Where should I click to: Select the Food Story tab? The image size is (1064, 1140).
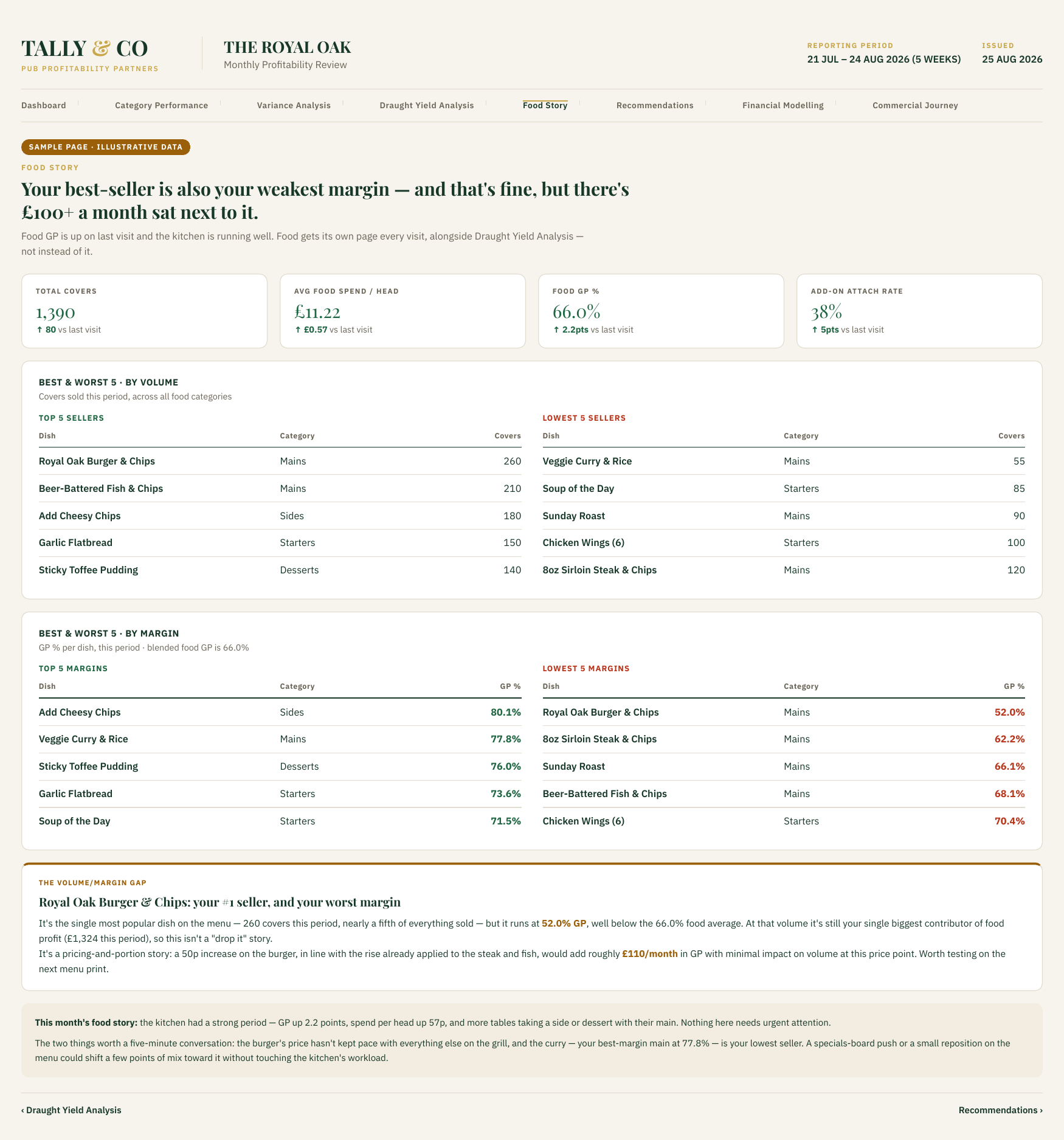click(x=545, y=105)
